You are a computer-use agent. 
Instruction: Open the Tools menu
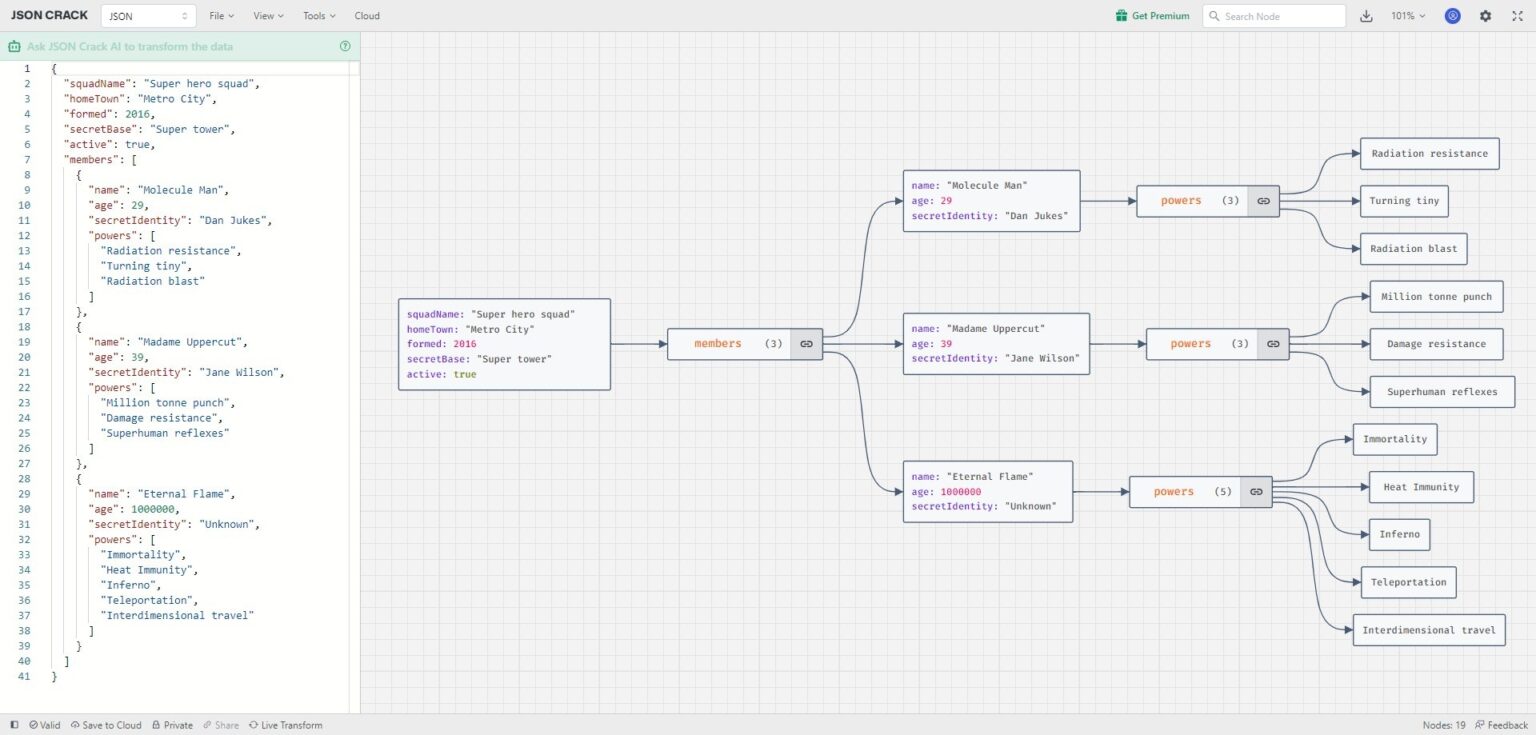[319, 16]
